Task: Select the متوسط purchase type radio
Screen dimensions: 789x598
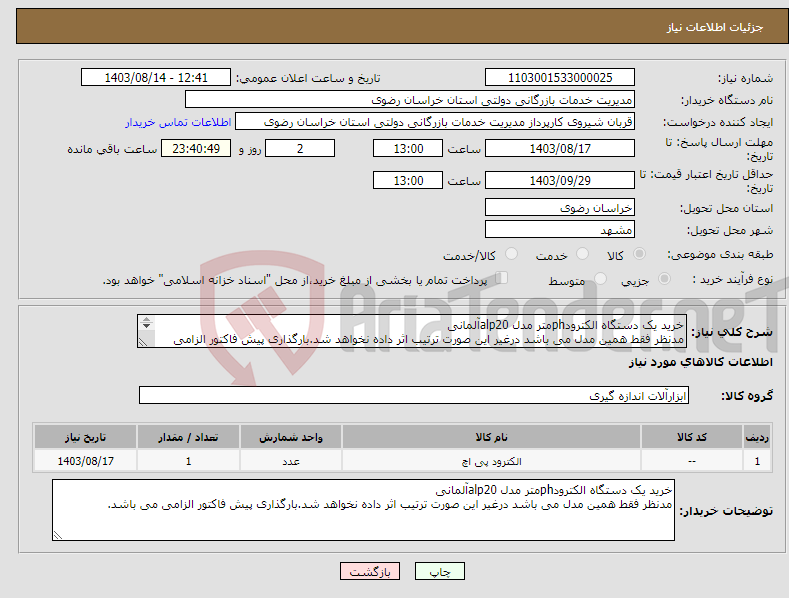Action: 600,279
